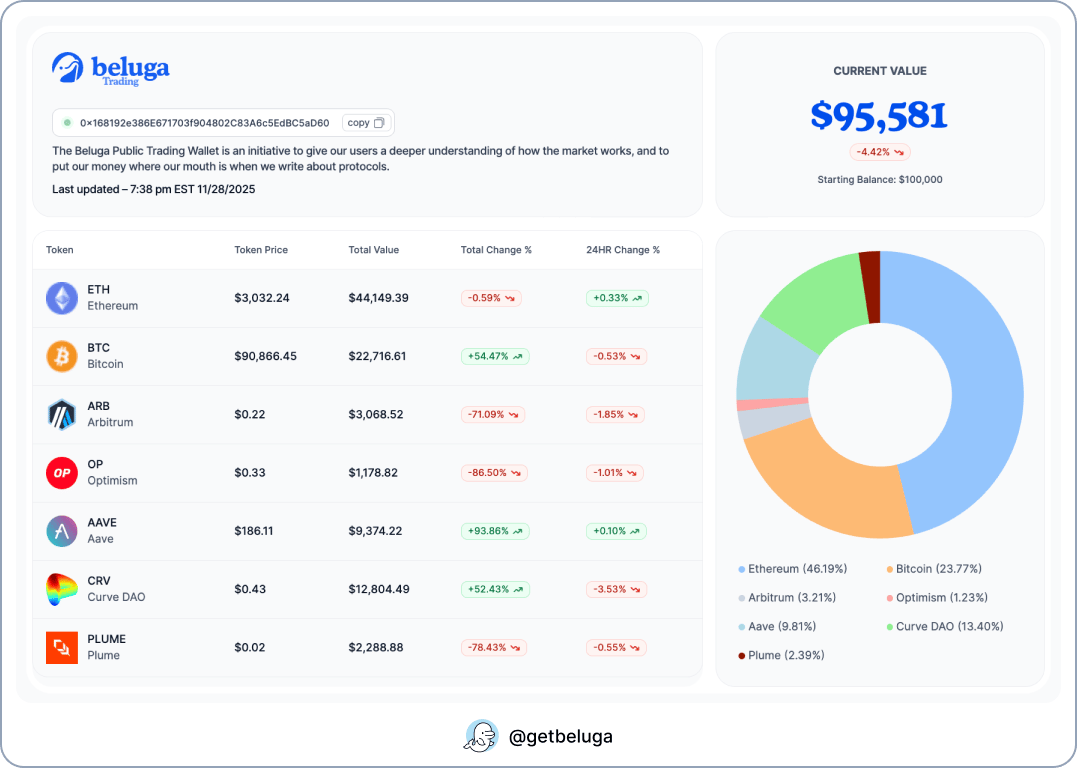Click AAVE total change +93.86% badge
Screen dimensions: 1077x768
[x=495, y=531]
